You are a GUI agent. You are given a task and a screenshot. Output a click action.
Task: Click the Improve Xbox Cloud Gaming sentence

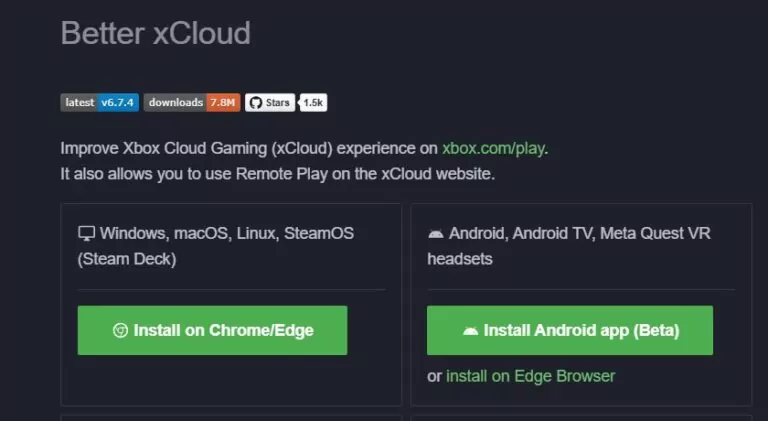pos(304,148)
